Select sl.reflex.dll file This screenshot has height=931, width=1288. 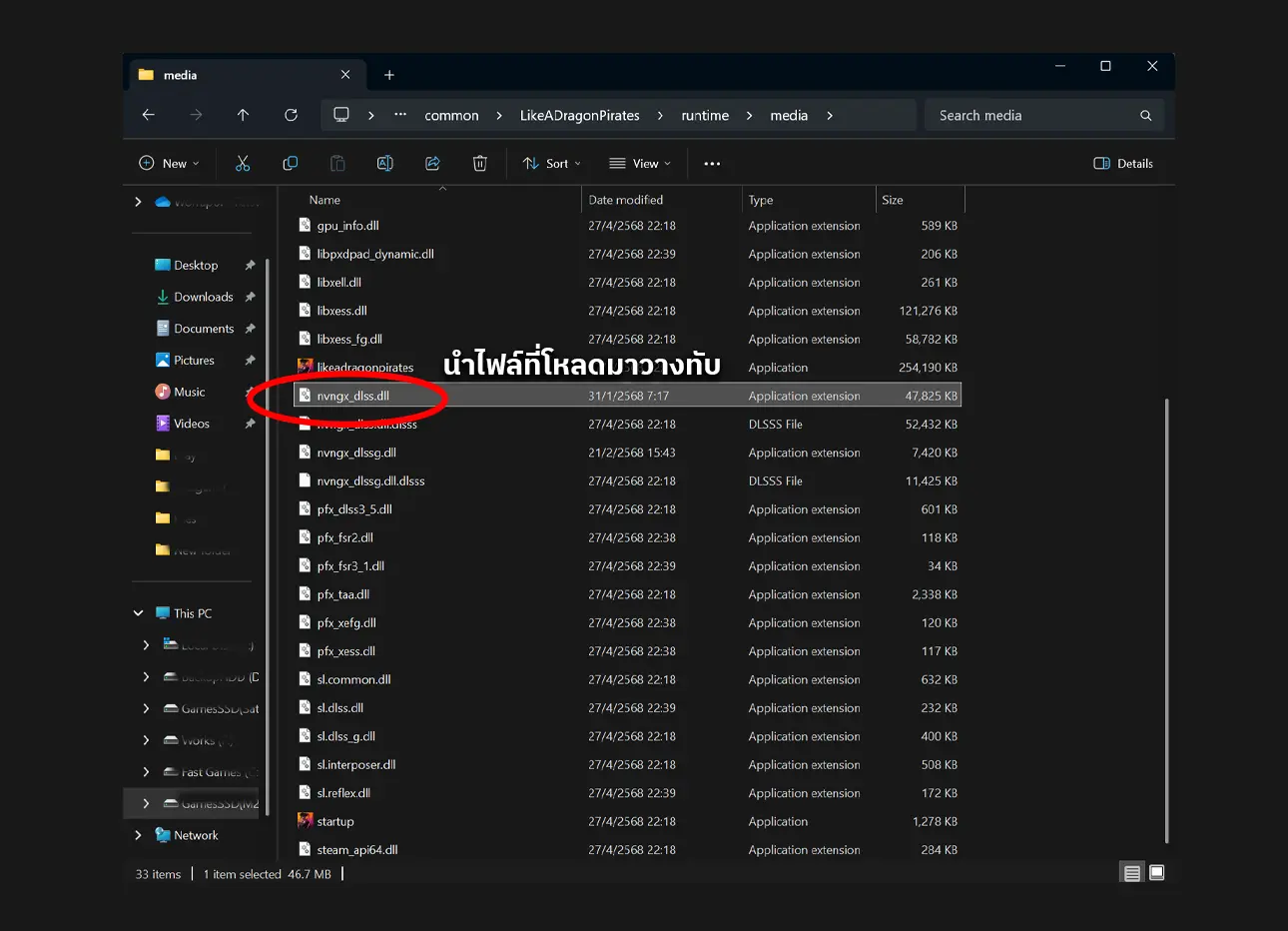click(343, 793)
